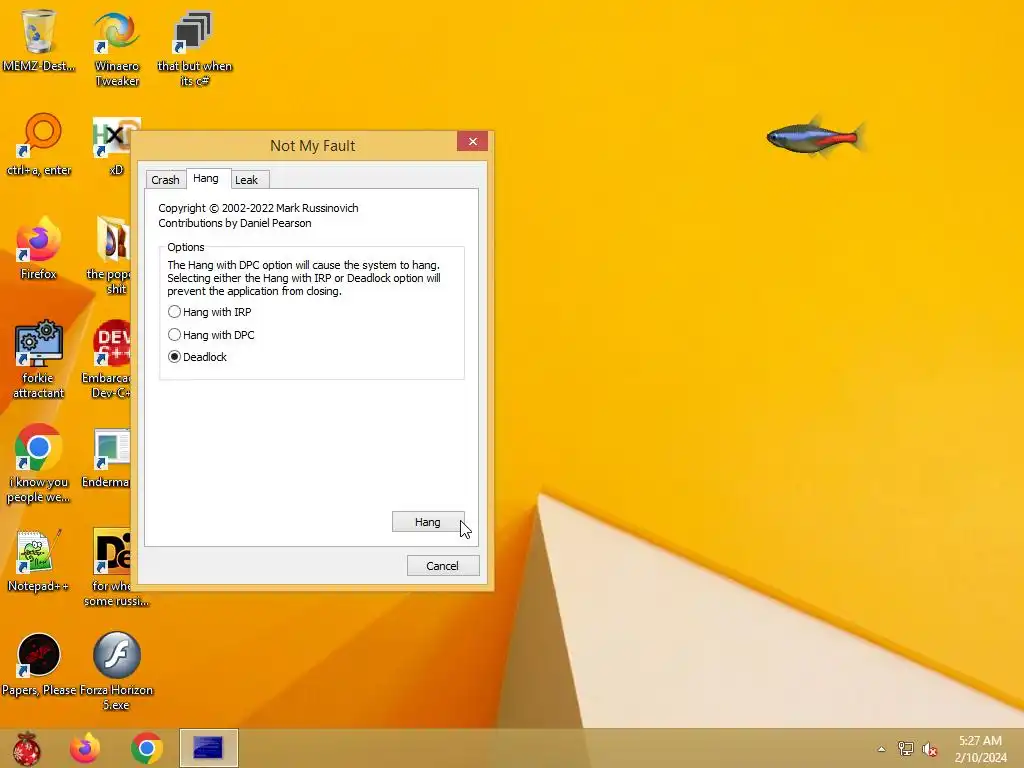Image resolution: width=1024 pixels, height=768 pixels.
Task: Click the Hang tab
Action: [206, 178]
